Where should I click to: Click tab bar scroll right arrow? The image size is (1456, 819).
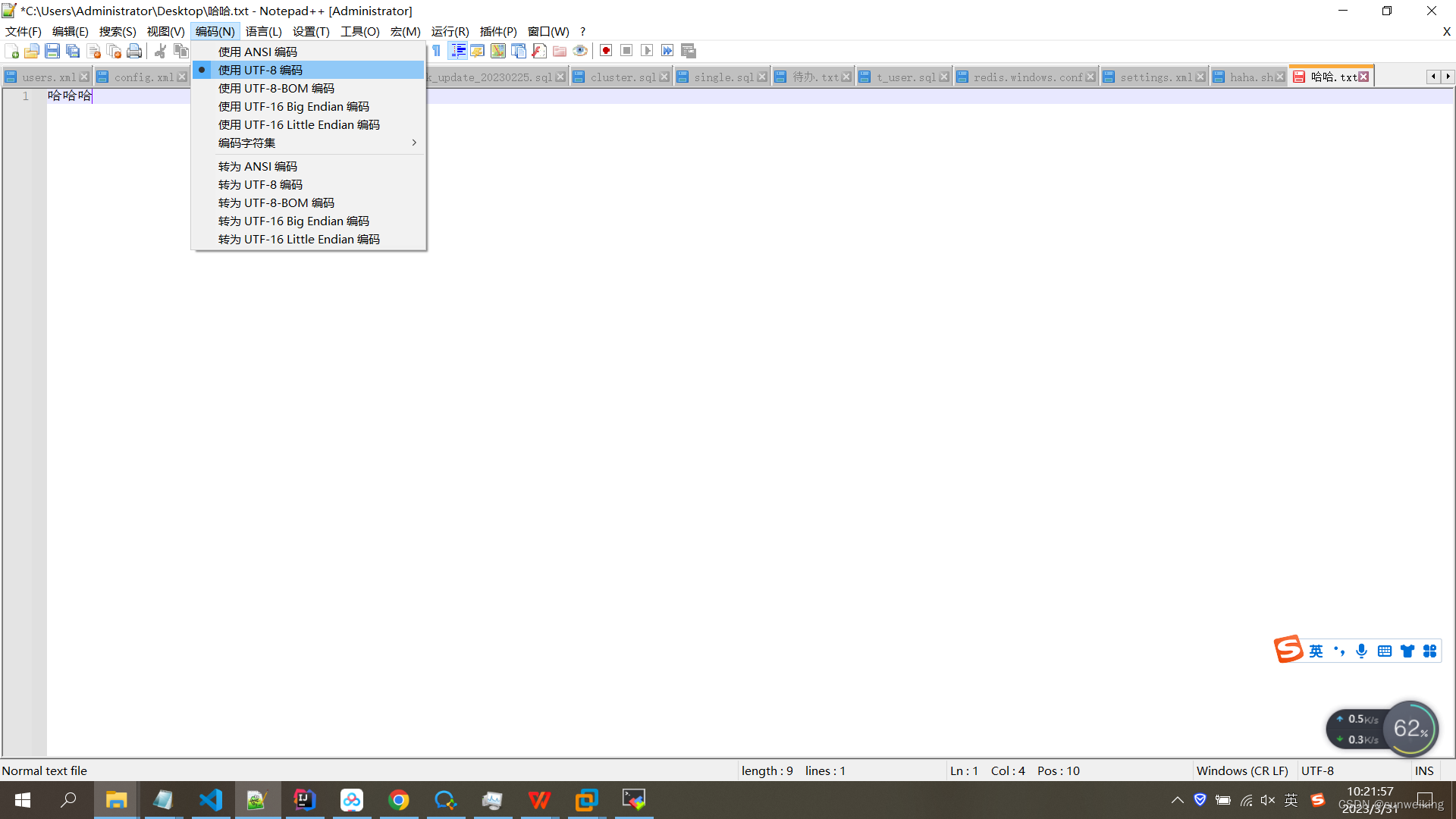tap(1448, 77)
